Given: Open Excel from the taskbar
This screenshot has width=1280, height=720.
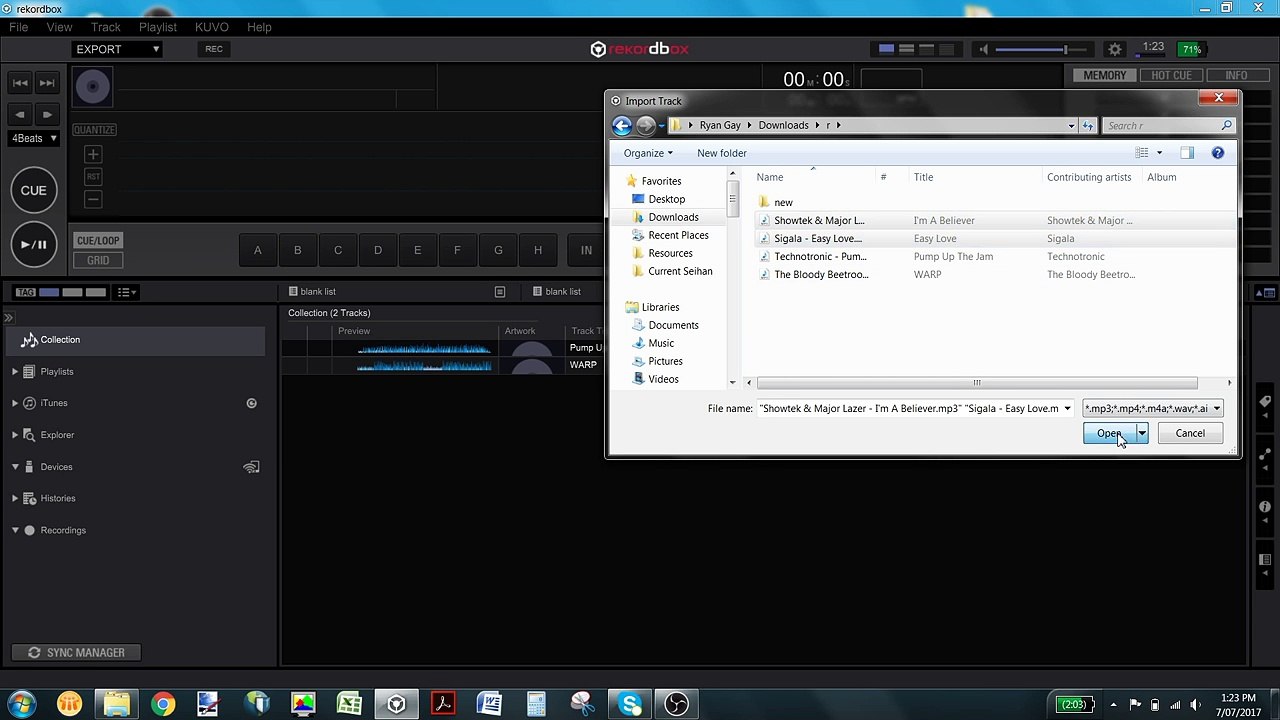Looking at the screenshot, I should click(x=349, y=704).
